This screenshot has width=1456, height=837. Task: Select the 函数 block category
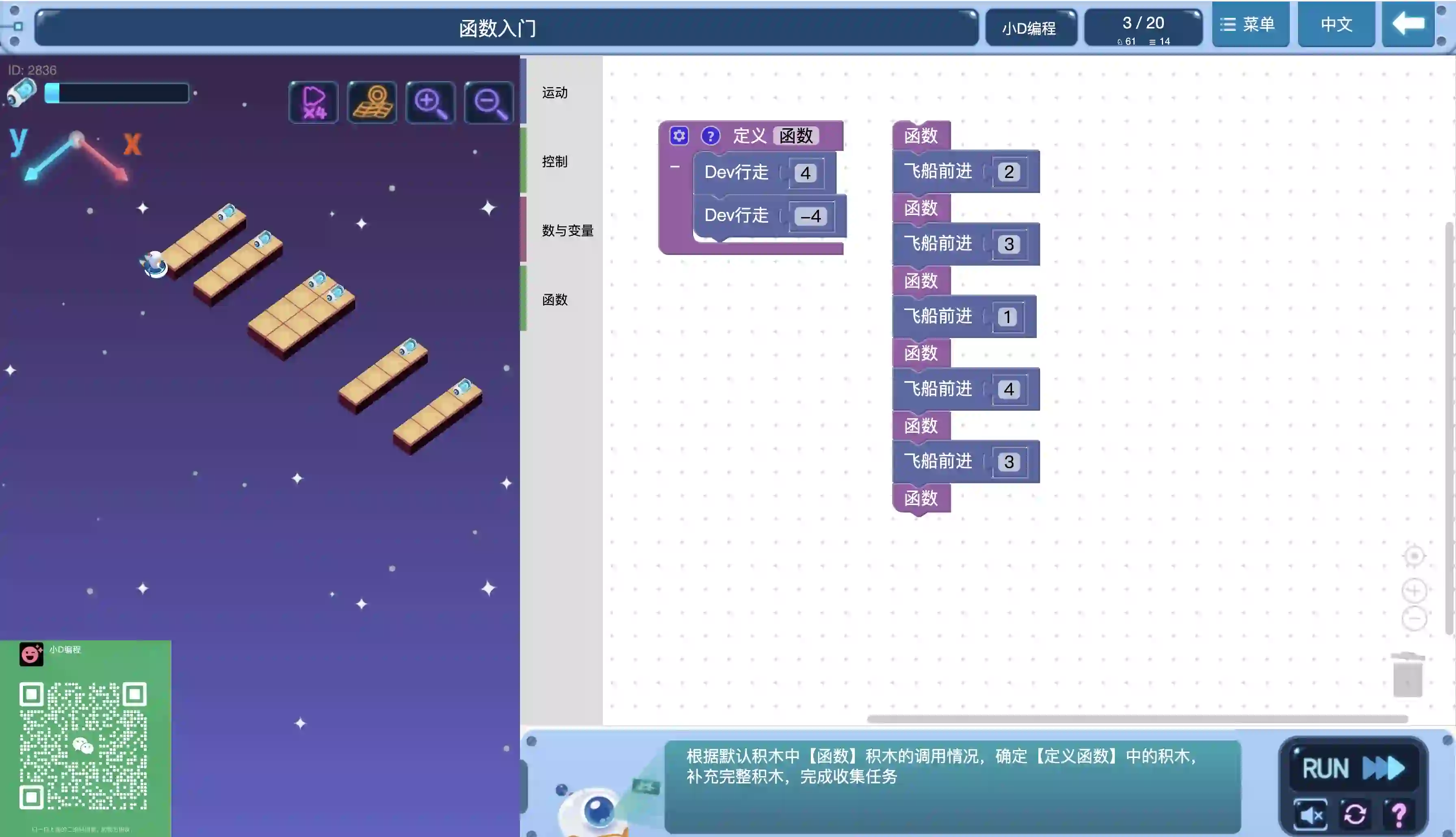point(555,299)
